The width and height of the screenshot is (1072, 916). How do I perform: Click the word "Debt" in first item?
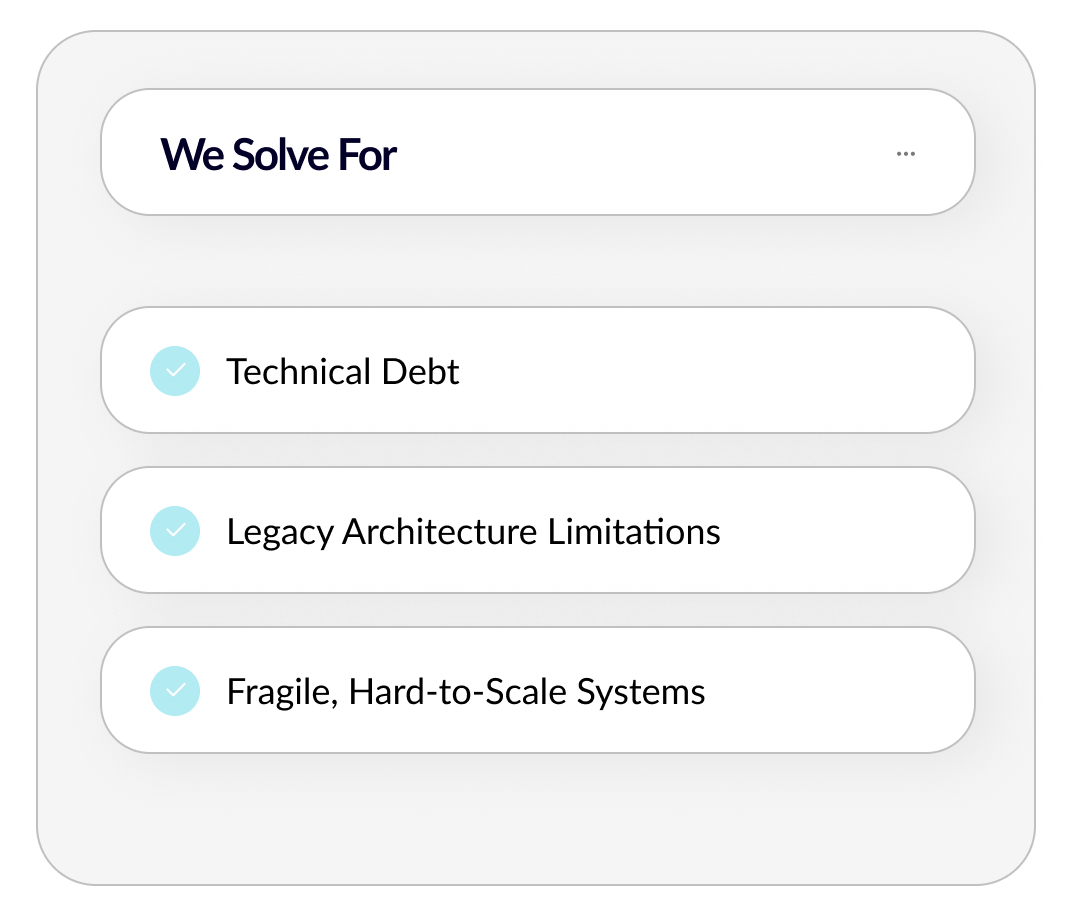(x=421, y=372)
